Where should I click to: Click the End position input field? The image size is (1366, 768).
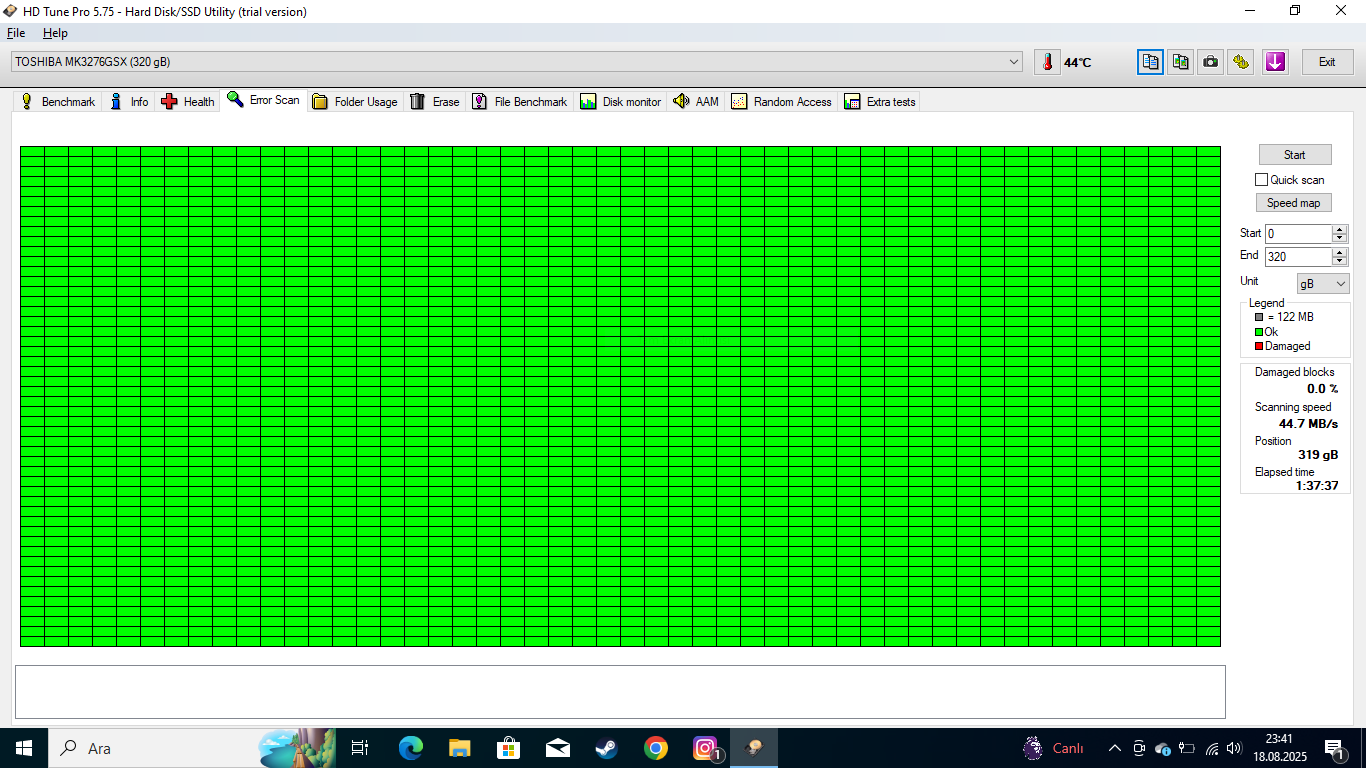1298,257
